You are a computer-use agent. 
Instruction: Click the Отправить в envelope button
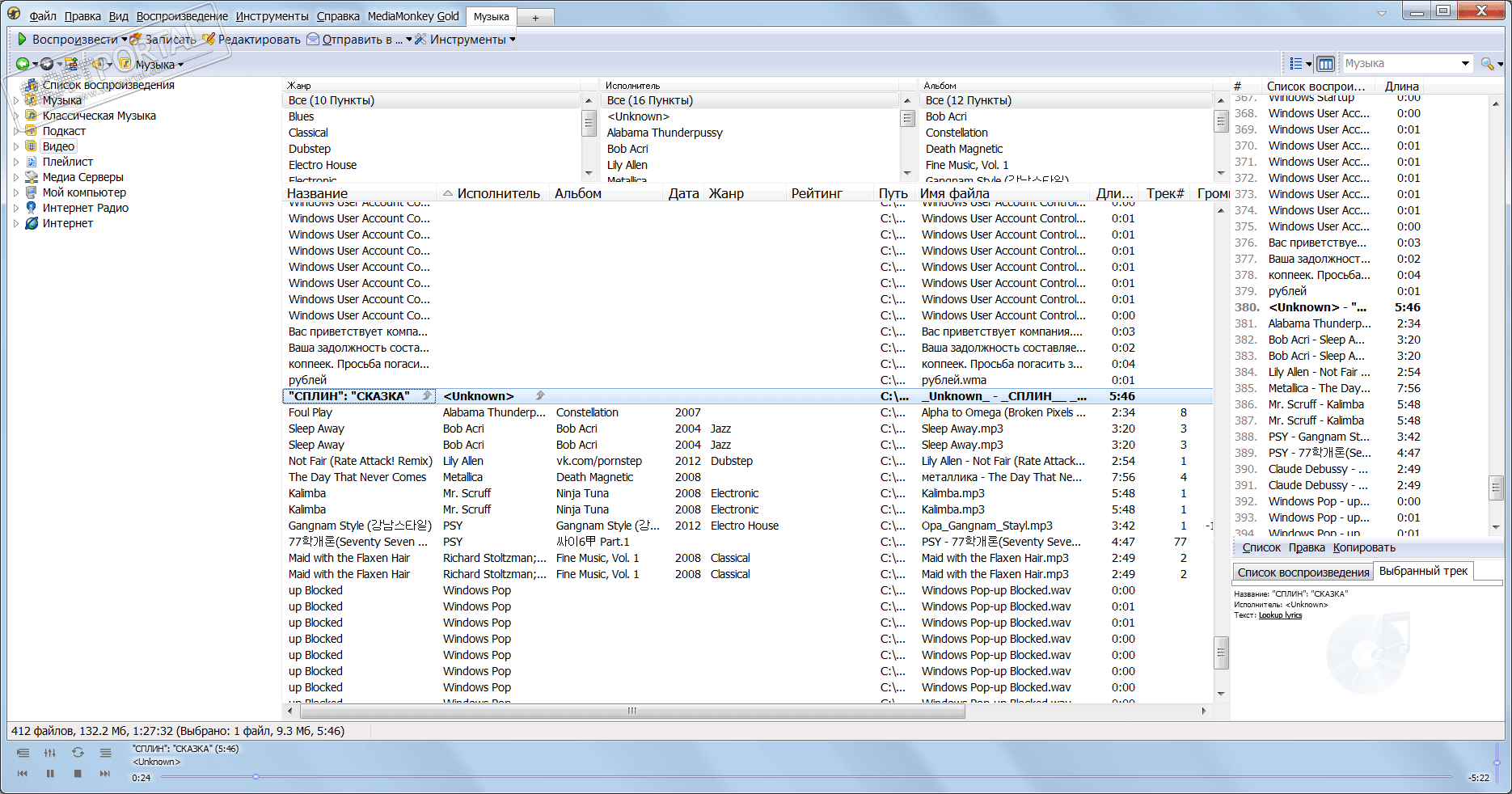pos(354,39)
